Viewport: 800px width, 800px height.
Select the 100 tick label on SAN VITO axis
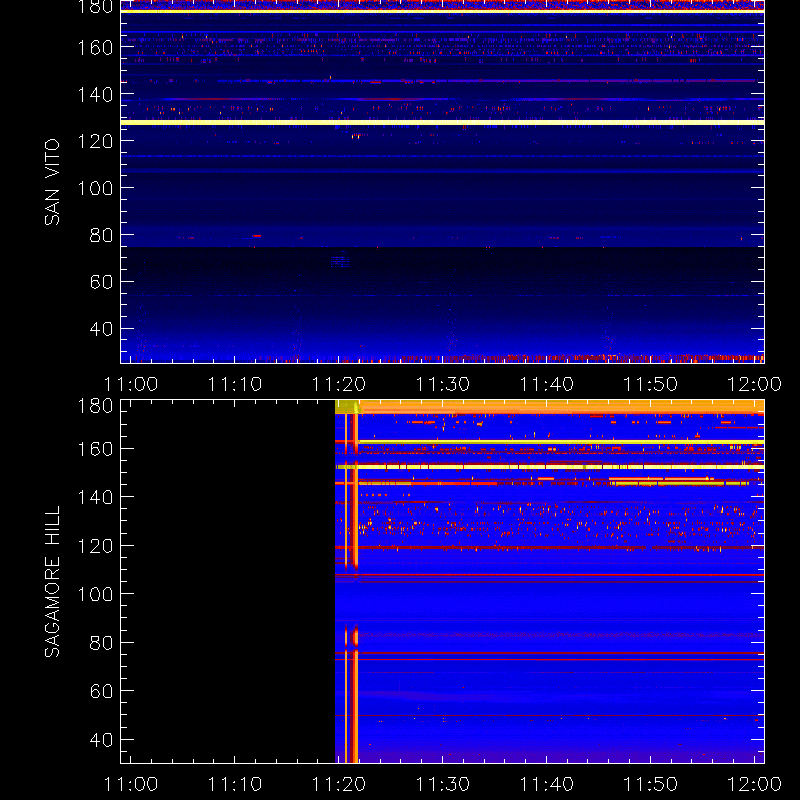[95, 188]
